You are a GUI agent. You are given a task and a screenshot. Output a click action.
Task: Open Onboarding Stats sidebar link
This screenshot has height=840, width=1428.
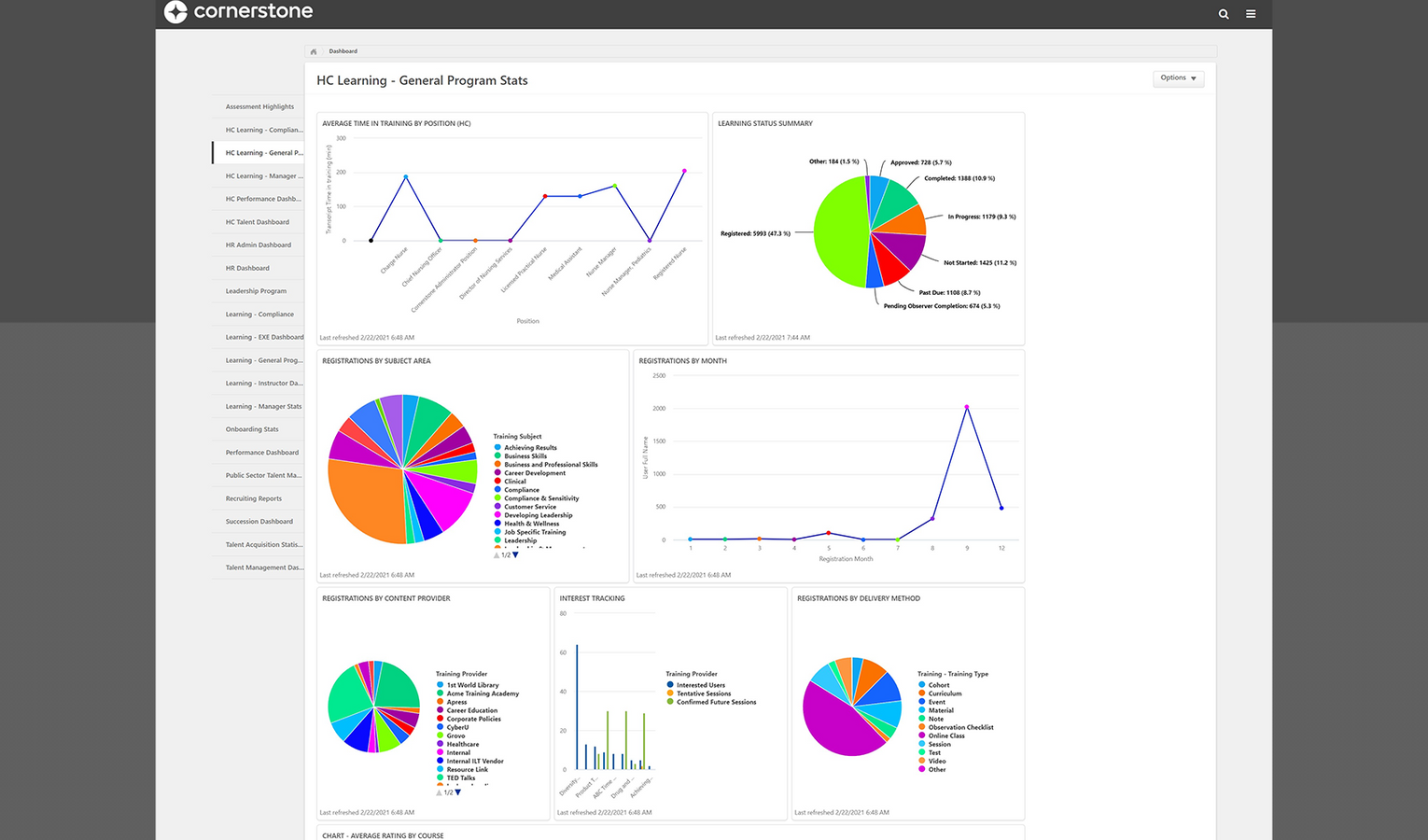click(252, 429)
